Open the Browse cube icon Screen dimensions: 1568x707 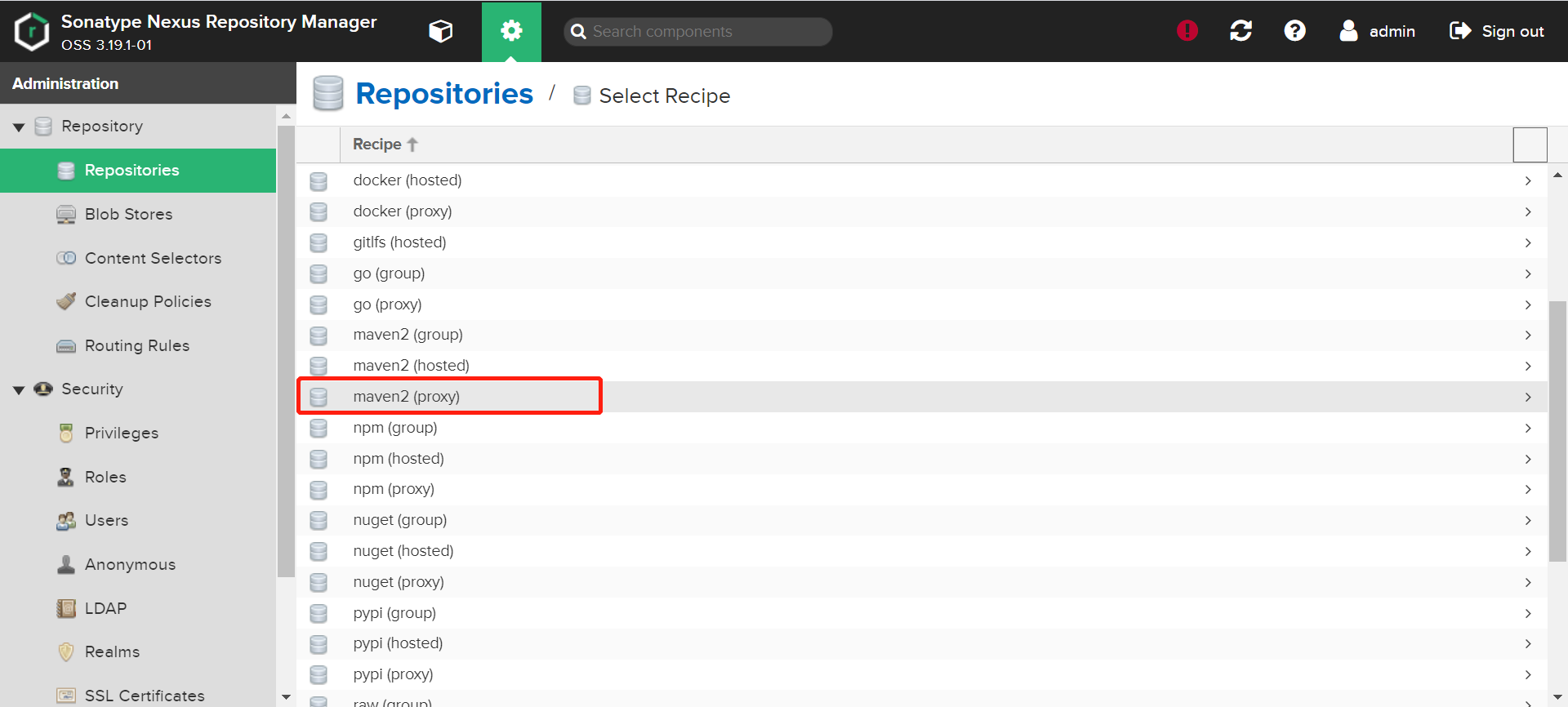441,31
